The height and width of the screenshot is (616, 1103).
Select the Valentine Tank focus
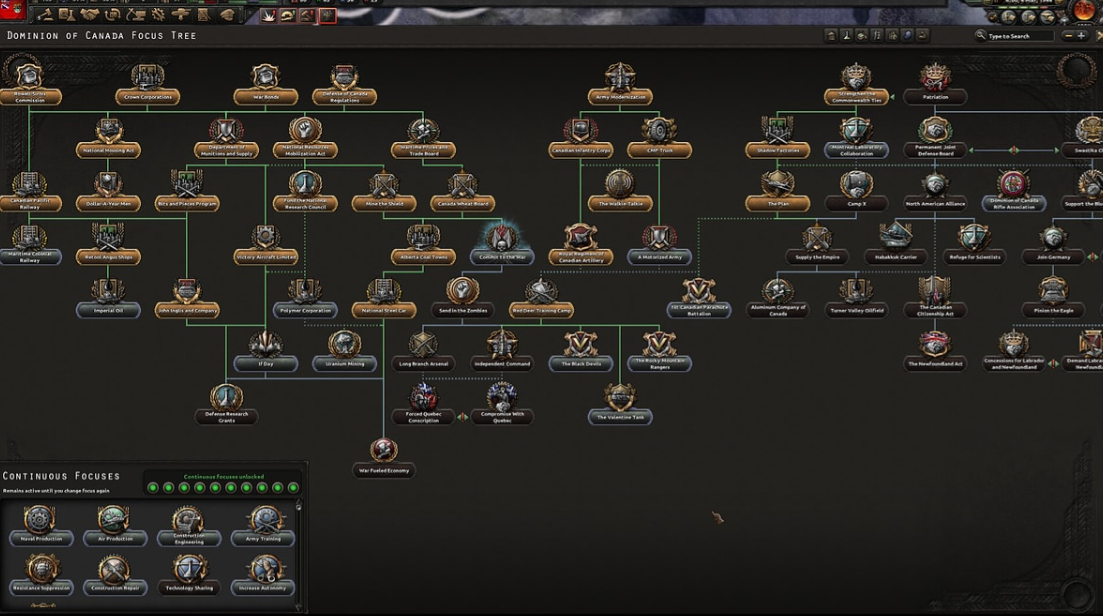(x=620, y=405)
